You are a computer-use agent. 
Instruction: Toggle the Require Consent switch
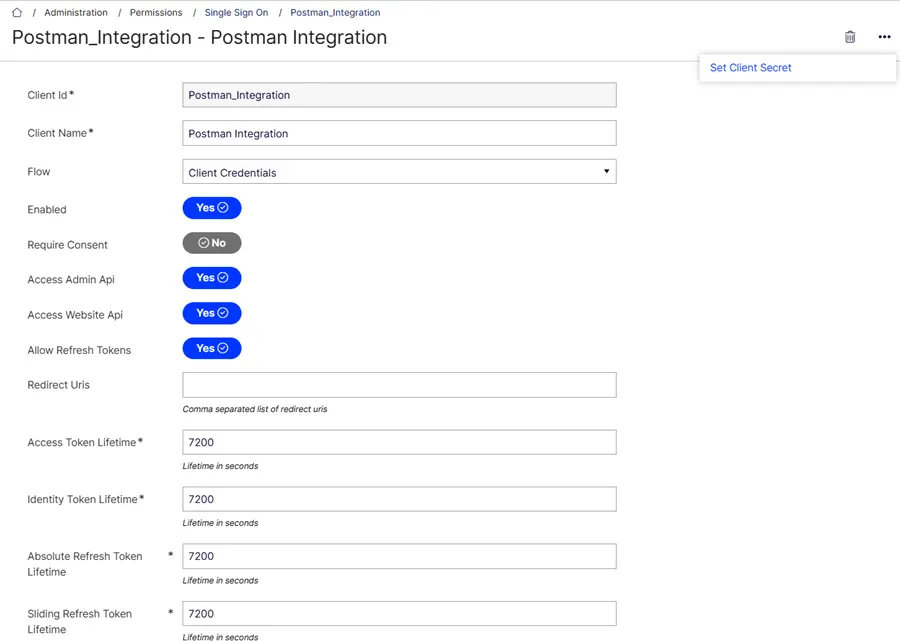(212, 243)
